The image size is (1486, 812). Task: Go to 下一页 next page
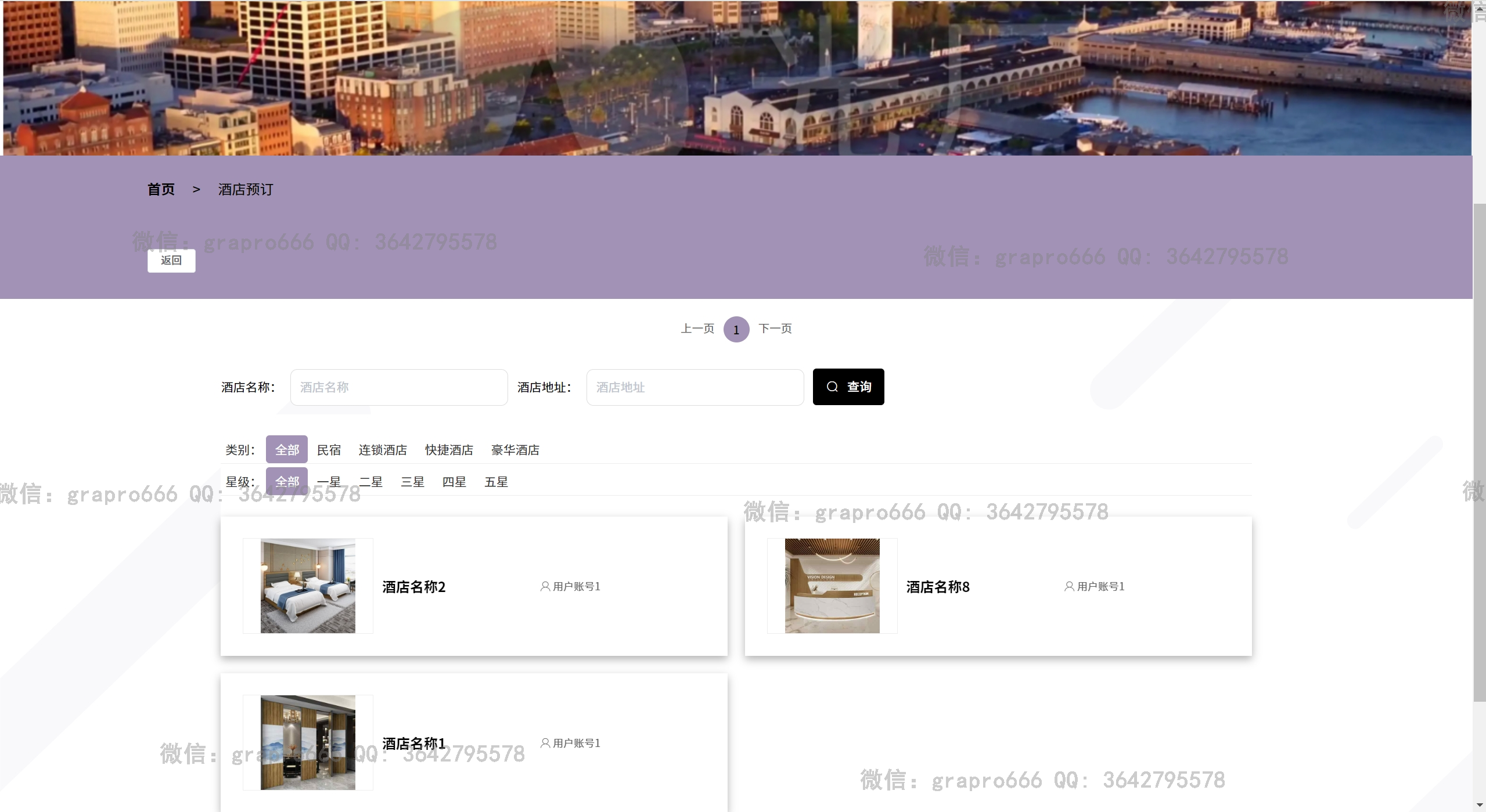(775, 329)
